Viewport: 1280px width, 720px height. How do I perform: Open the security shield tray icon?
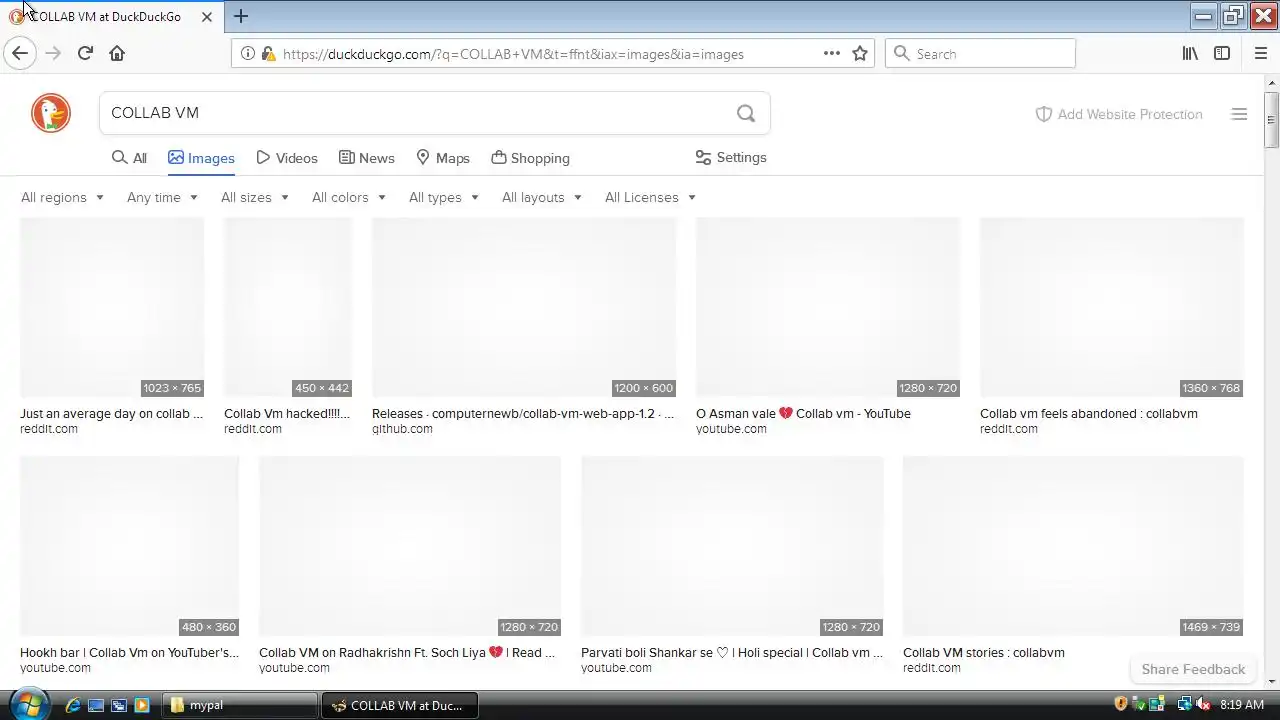point(1121,705)
